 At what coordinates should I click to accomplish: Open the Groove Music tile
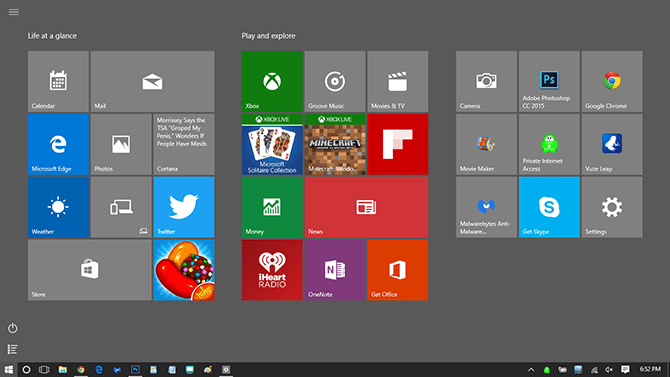(x=335, y=82)
